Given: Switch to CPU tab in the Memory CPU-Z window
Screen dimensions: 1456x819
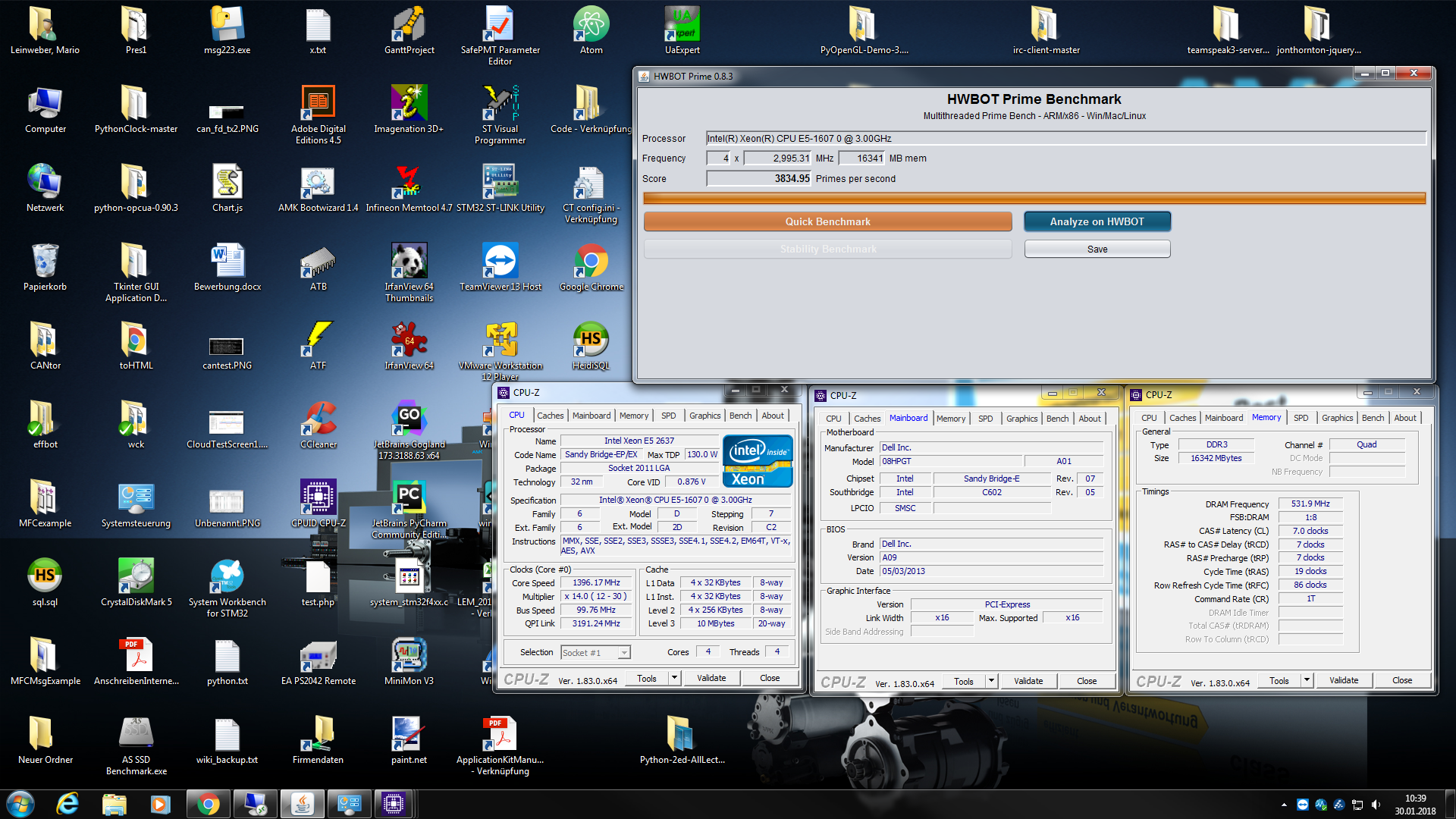Looking at the screenshot, I should 1149,418.
